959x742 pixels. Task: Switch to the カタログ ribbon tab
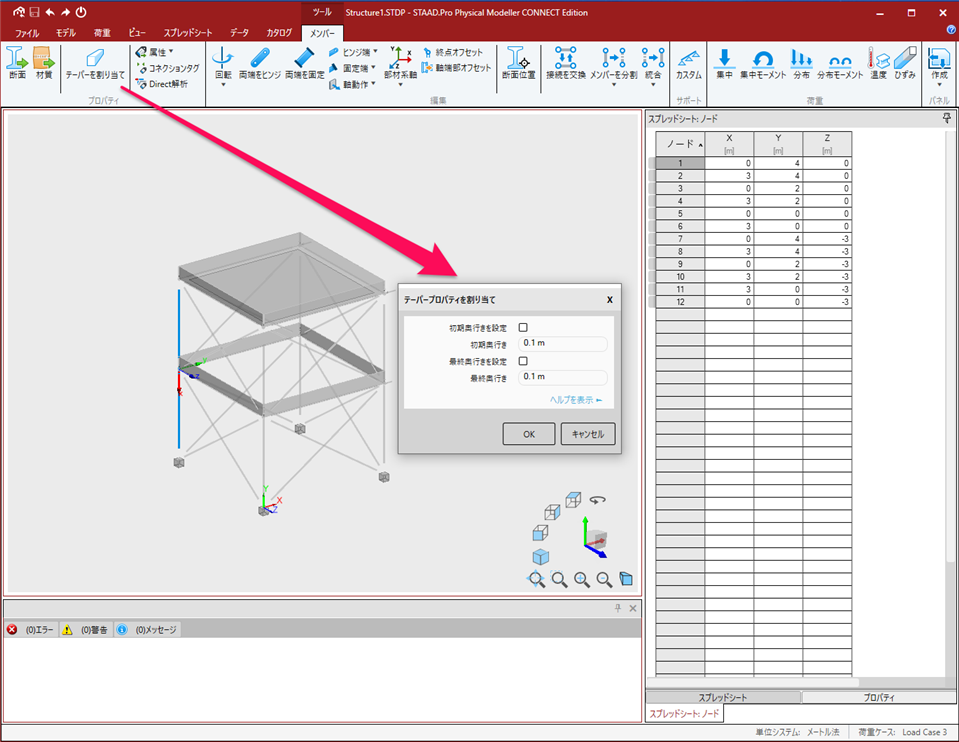(x=279, y=33)
